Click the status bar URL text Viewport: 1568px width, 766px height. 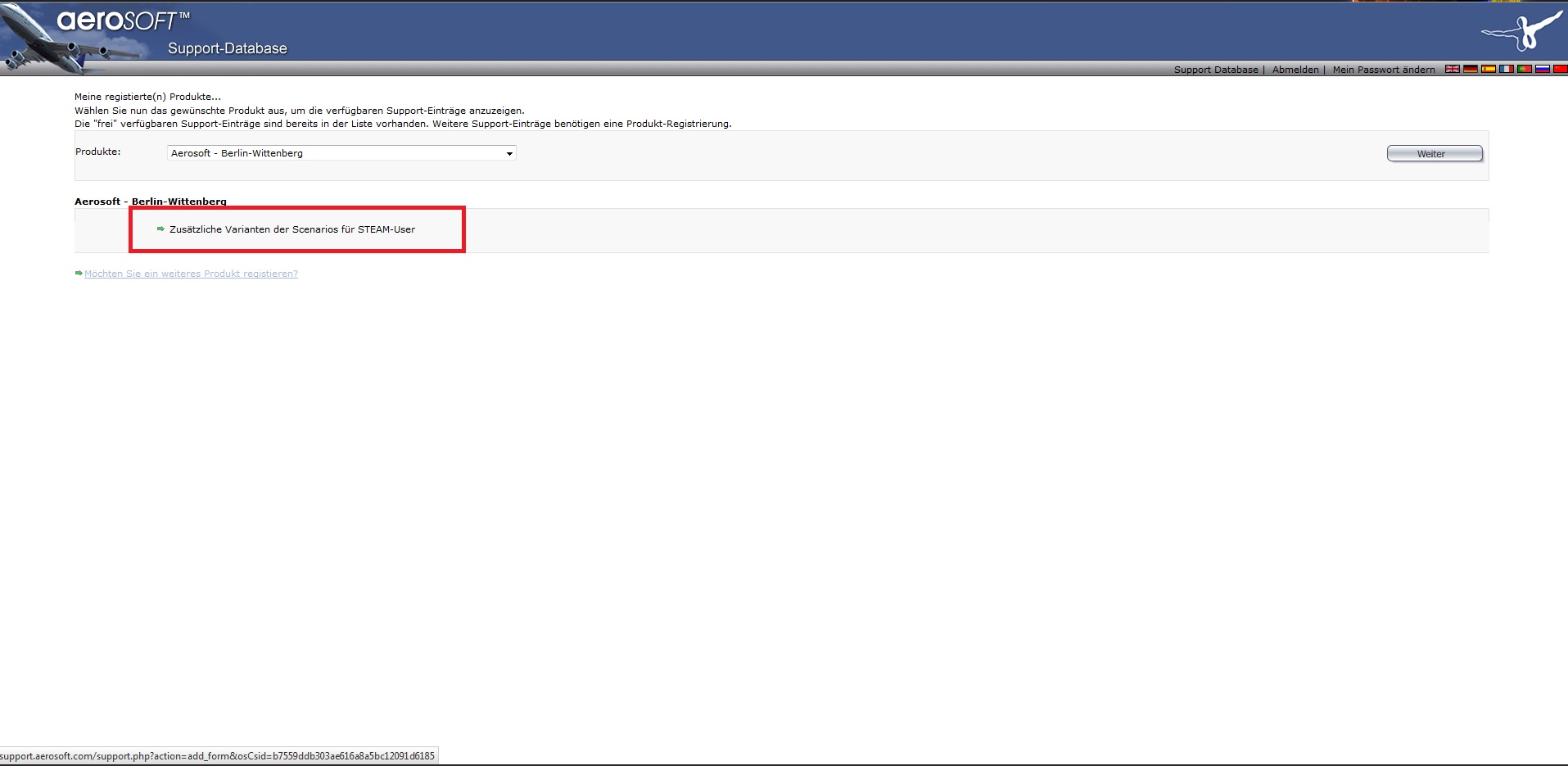click(217, 756)
